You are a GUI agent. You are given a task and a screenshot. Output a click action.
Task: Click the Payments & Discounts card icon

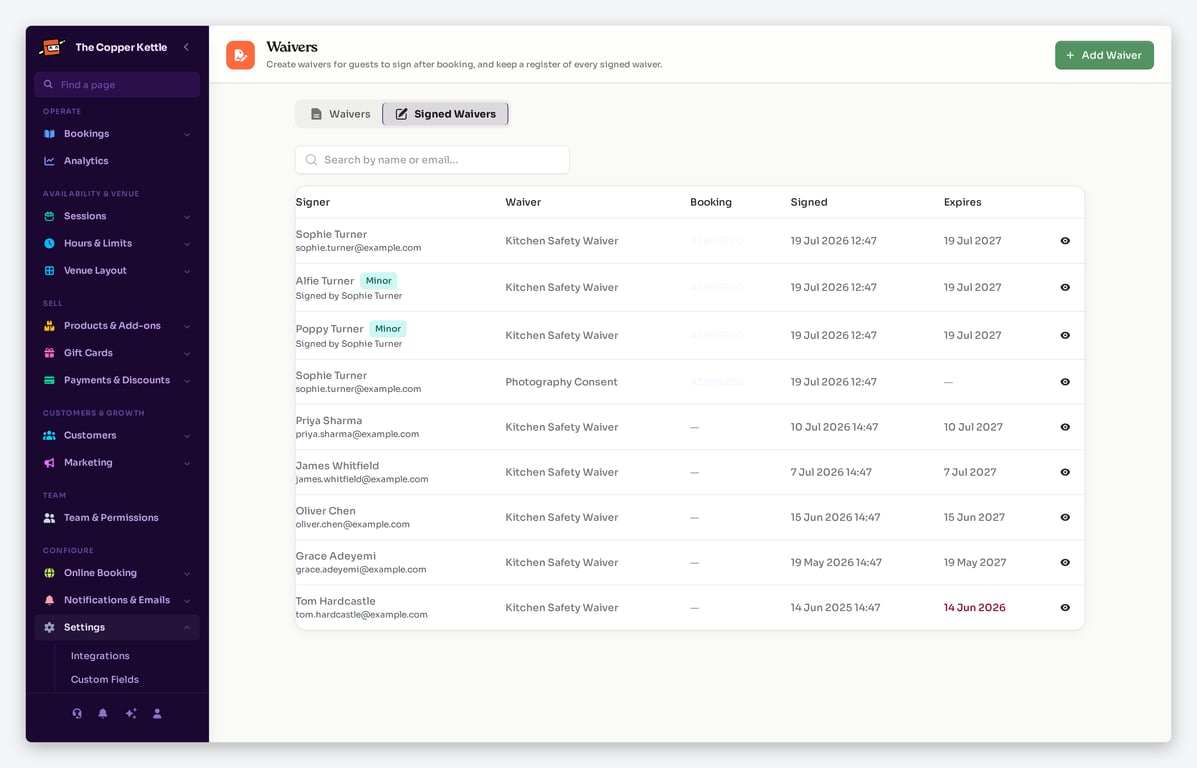pos(50,380)
